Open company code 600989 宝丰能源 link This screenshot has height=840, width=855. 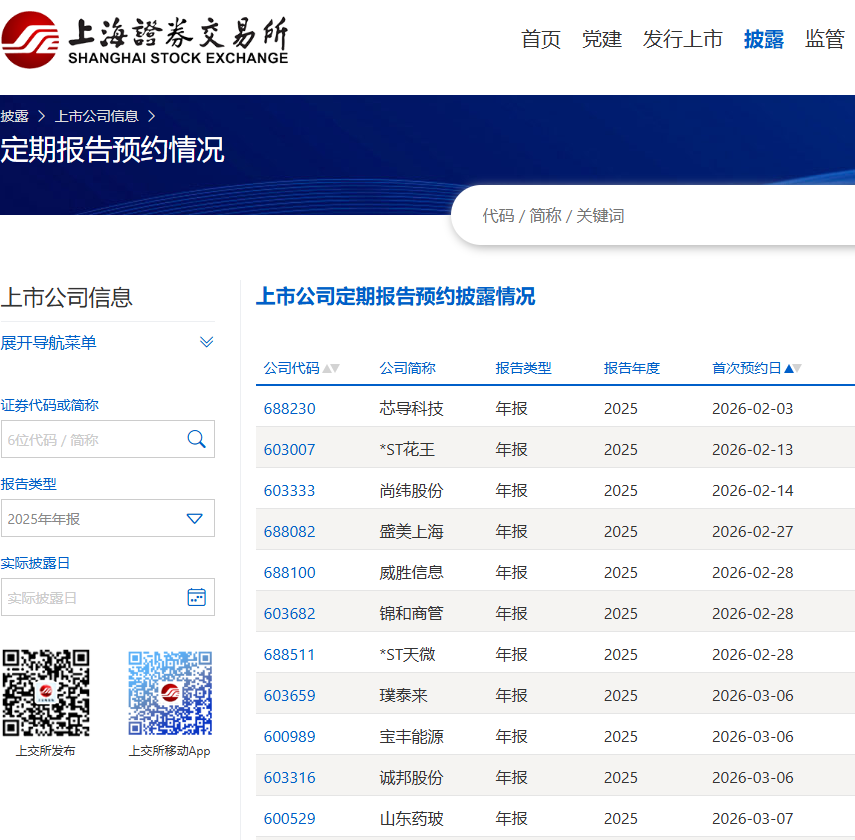click(x=290, y=737)
